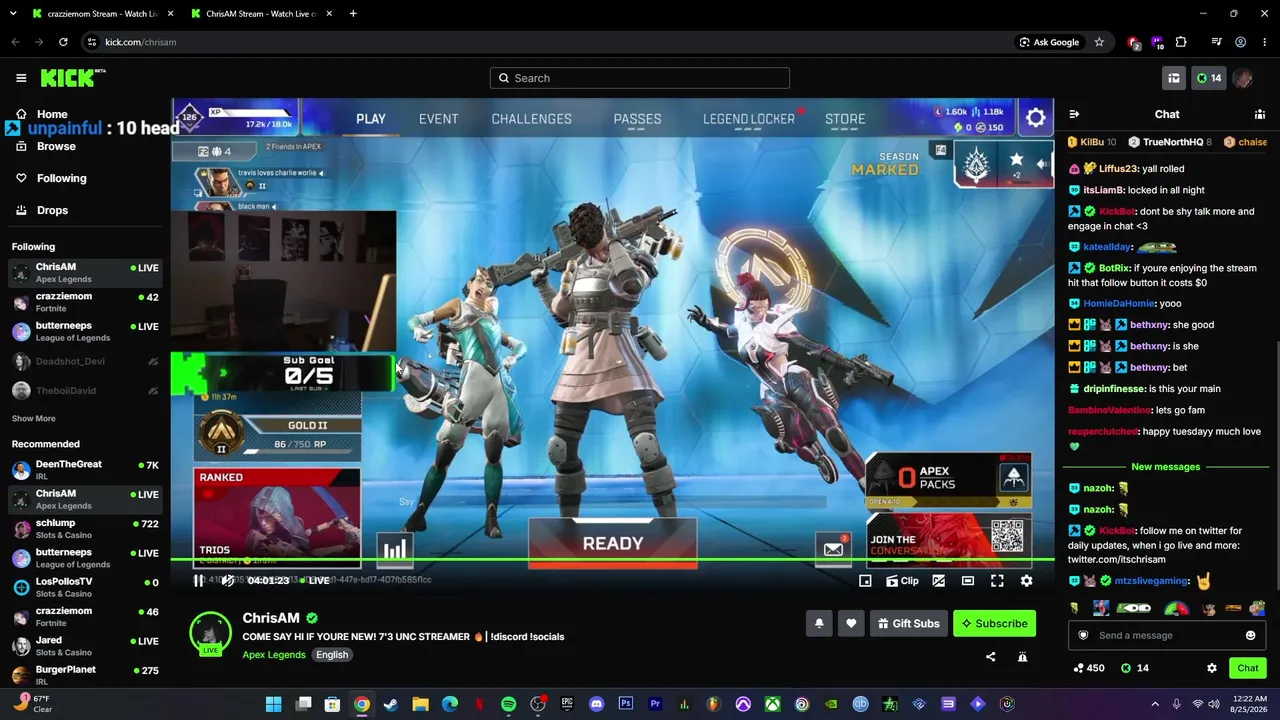Open chat identity shield icon in message box

(x=1083, y=635)
